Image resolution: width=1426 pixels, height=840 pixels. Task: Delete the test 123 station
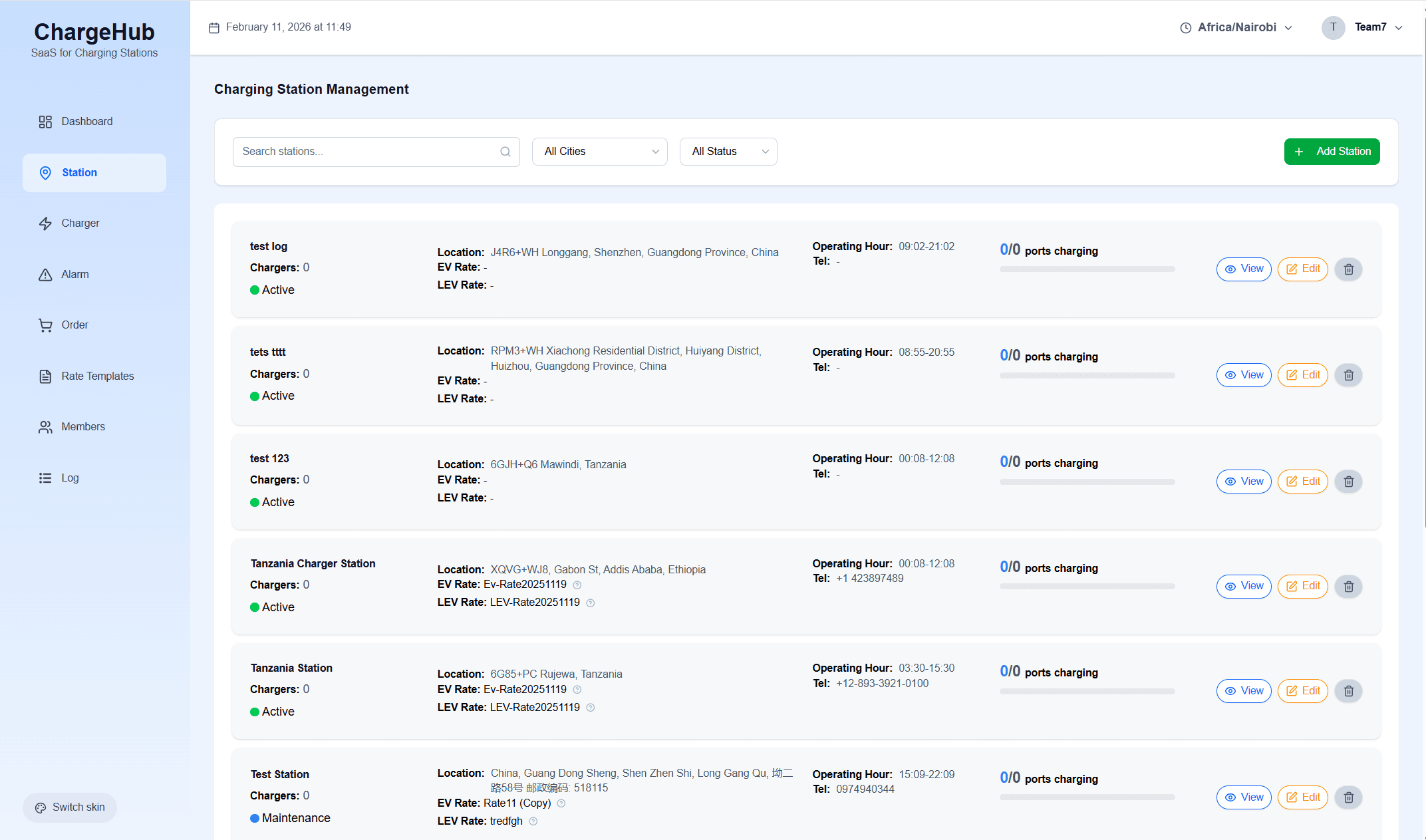pyautogui.click(x=1348, y=482)
